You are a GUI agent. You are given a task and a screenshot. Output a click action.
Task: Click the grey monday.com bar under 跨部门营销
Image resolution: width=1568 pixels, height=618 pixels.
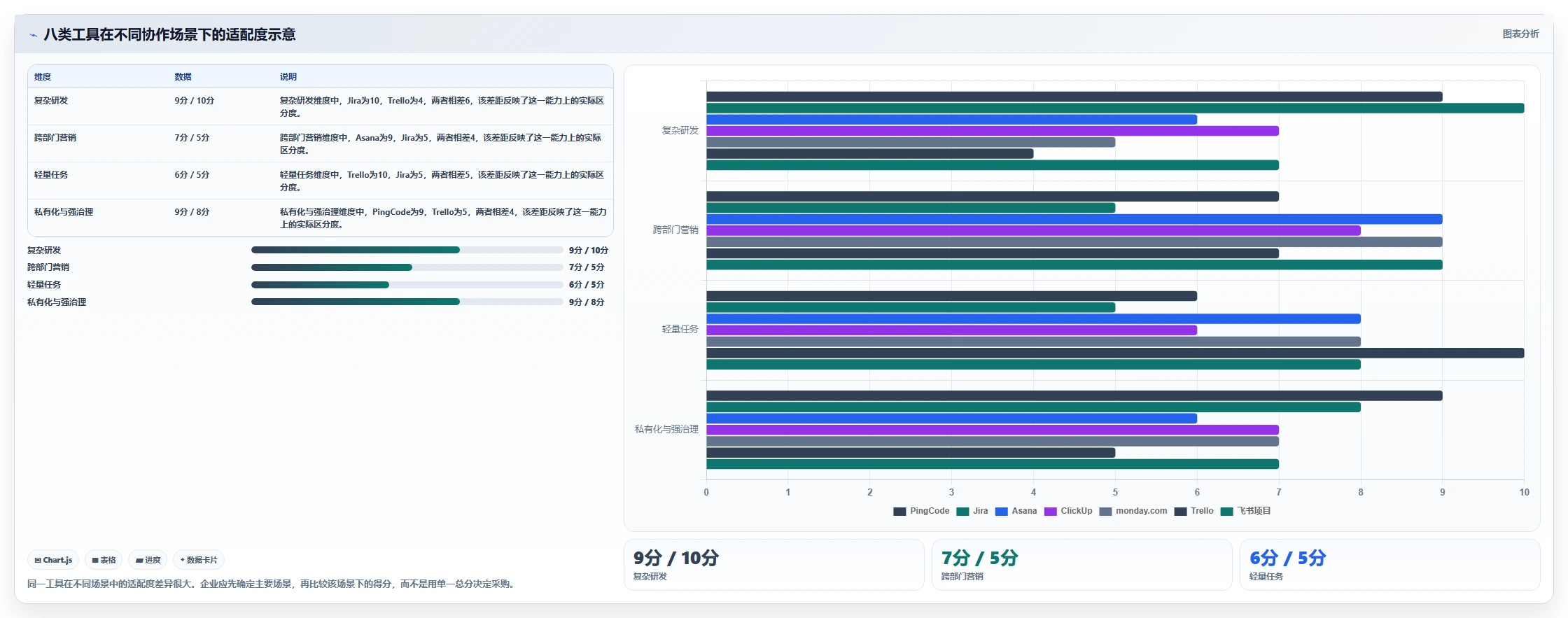coord(1074,242)
